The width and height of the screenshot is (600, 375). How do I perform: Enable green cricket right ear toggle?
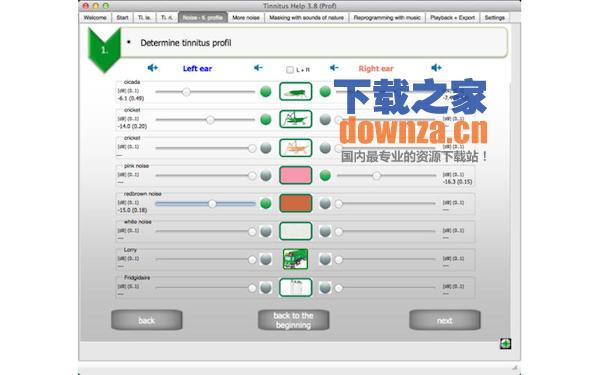click(325, 119)
